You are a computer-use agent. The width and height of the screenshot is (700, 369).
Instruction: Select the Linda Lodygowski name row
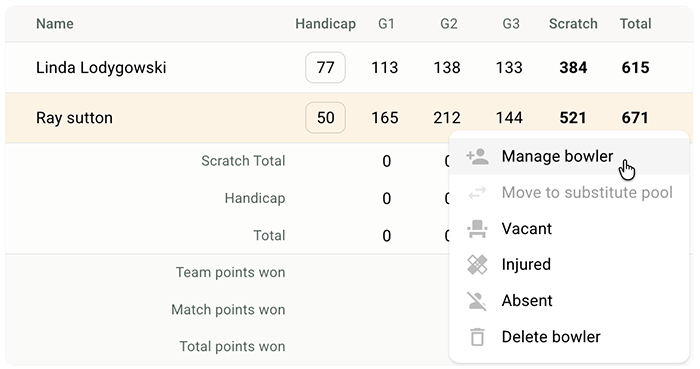[349, 68]
